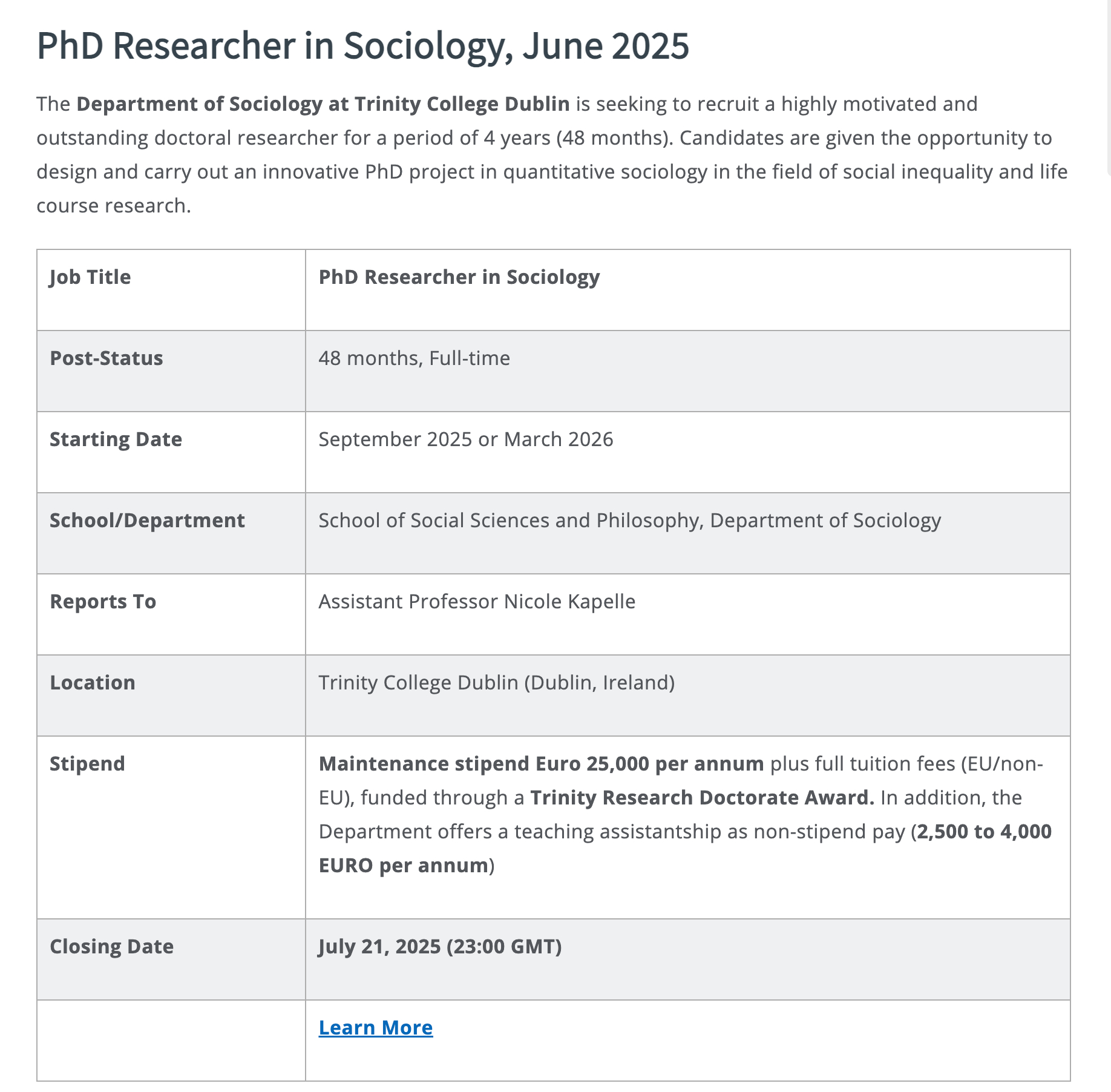Viewport: 1111px width, 1092px height.
Task: Click the "Location" row label
Action: 93,683
